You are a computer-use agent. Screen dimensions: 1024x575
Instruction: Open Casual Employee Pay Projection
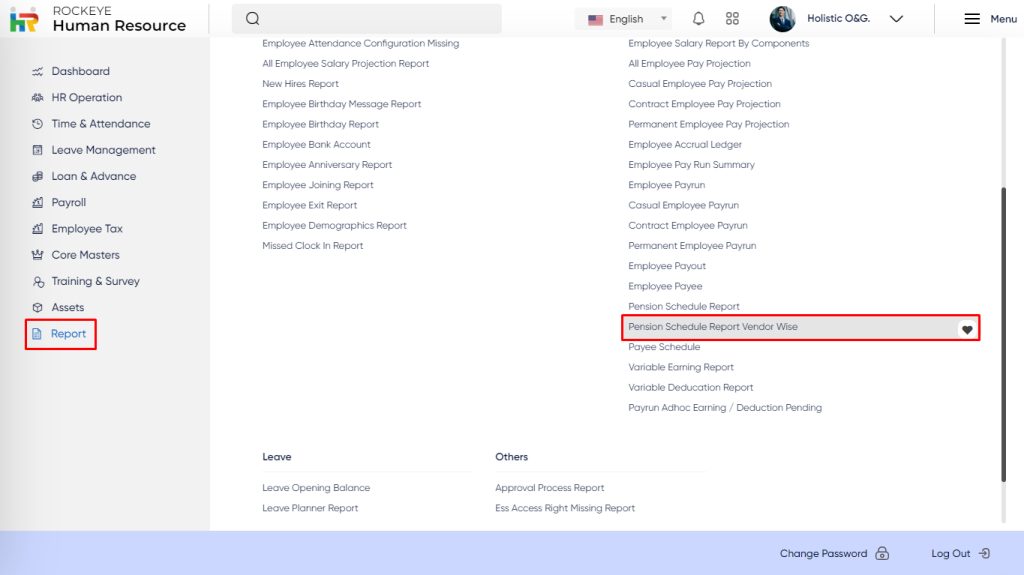[x=700, y=84]
